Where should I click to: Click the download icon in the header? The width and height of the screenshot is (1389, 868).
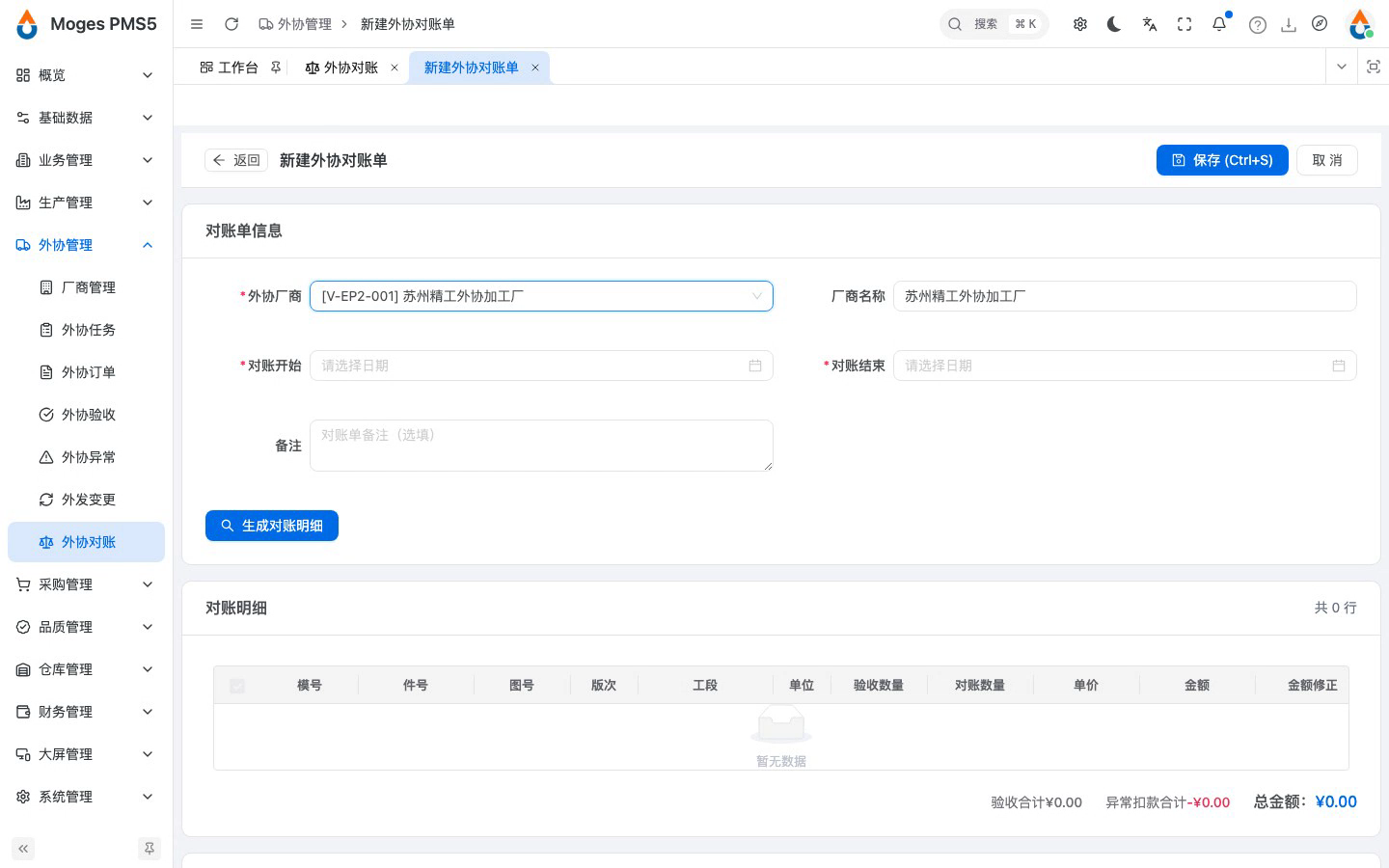(x=1289, y=24)
